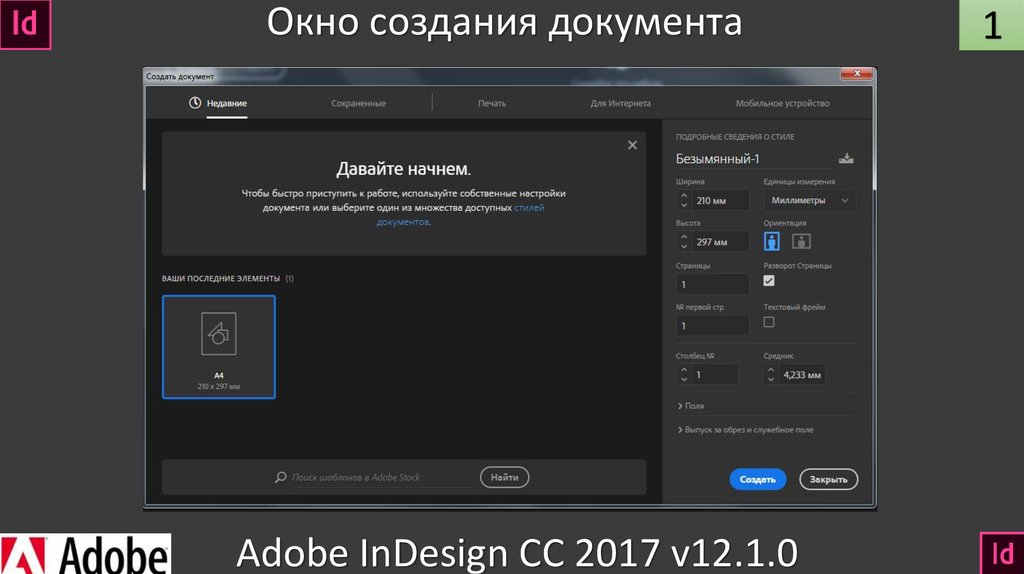Enable the Текстовый фрейм checkbox
Viewport: 1024px width, 574px height.
pos(769,322)
